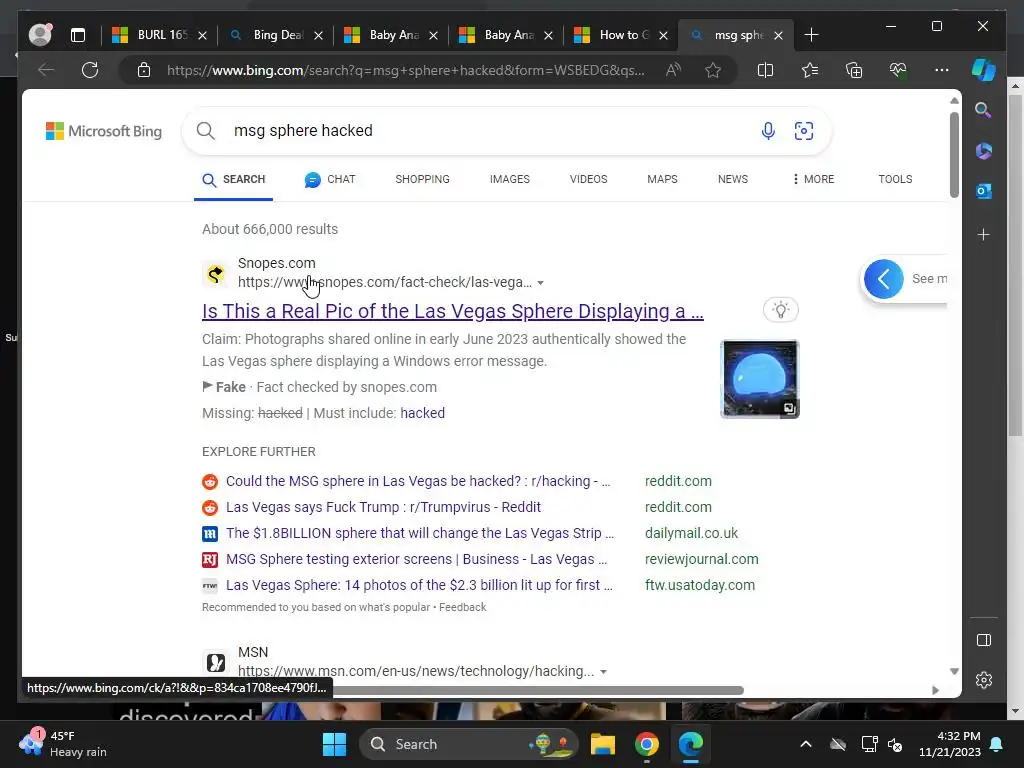Start Read aloud from address bar
The image size is (1024, 768).
coord(673,70)
